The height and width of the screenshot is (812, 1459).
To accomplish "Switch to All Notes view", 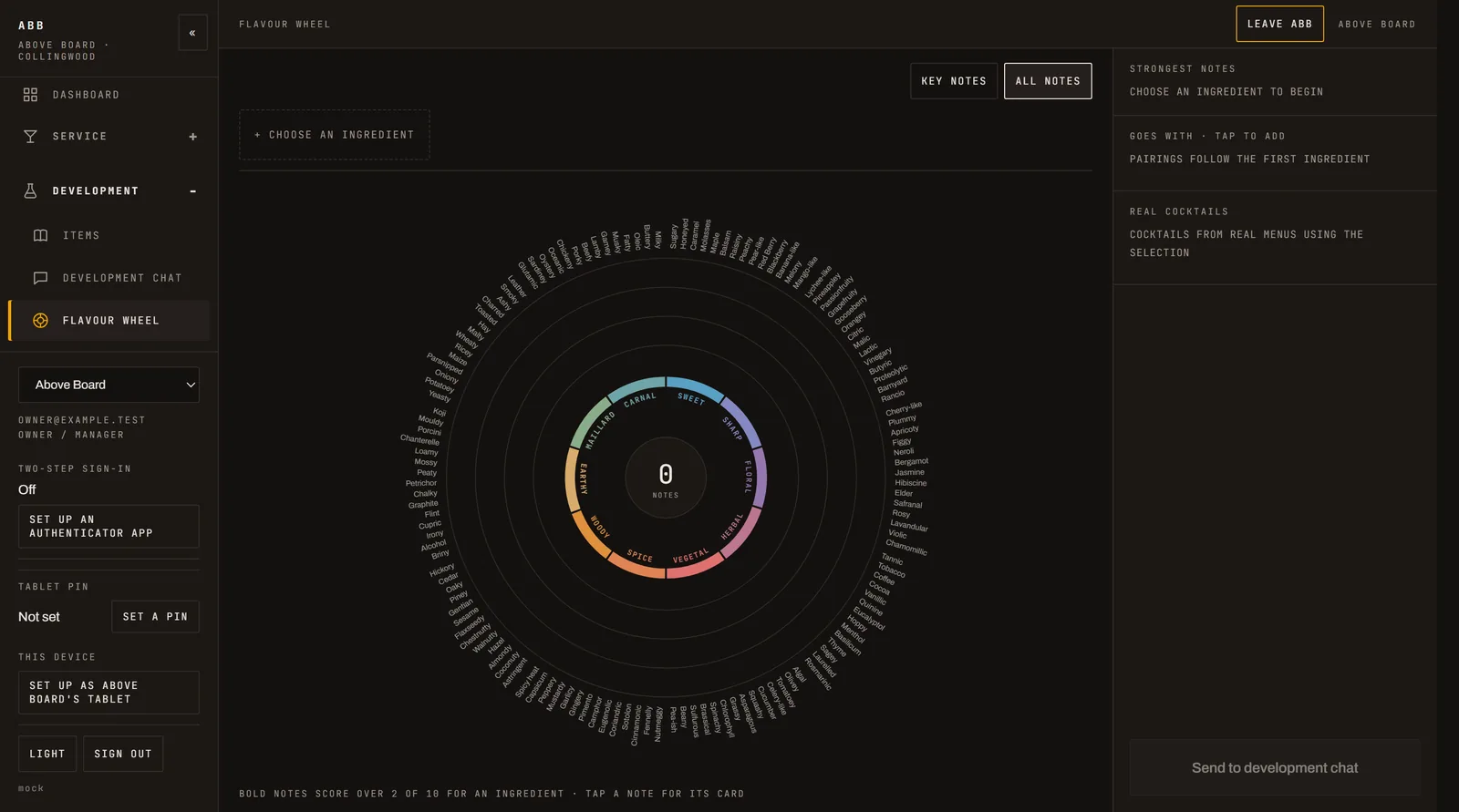I will pos(1048,81).
